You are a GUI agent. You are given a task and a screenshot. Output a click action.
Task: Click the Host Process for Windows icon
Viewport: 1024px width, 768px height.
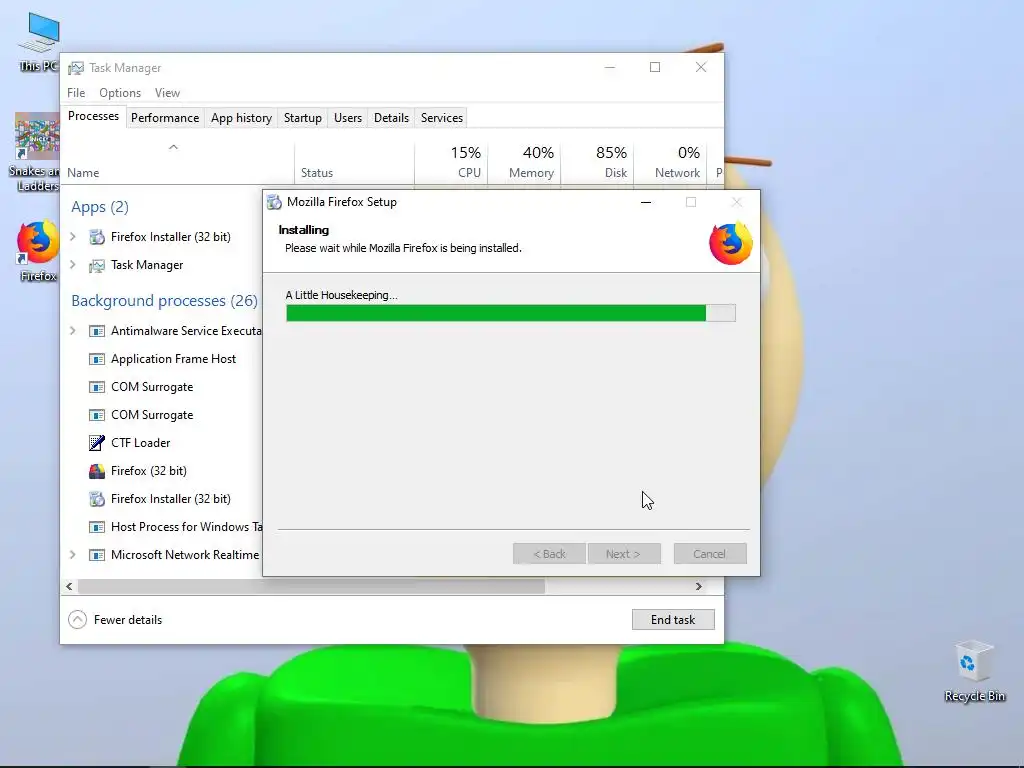pos(97,527)
